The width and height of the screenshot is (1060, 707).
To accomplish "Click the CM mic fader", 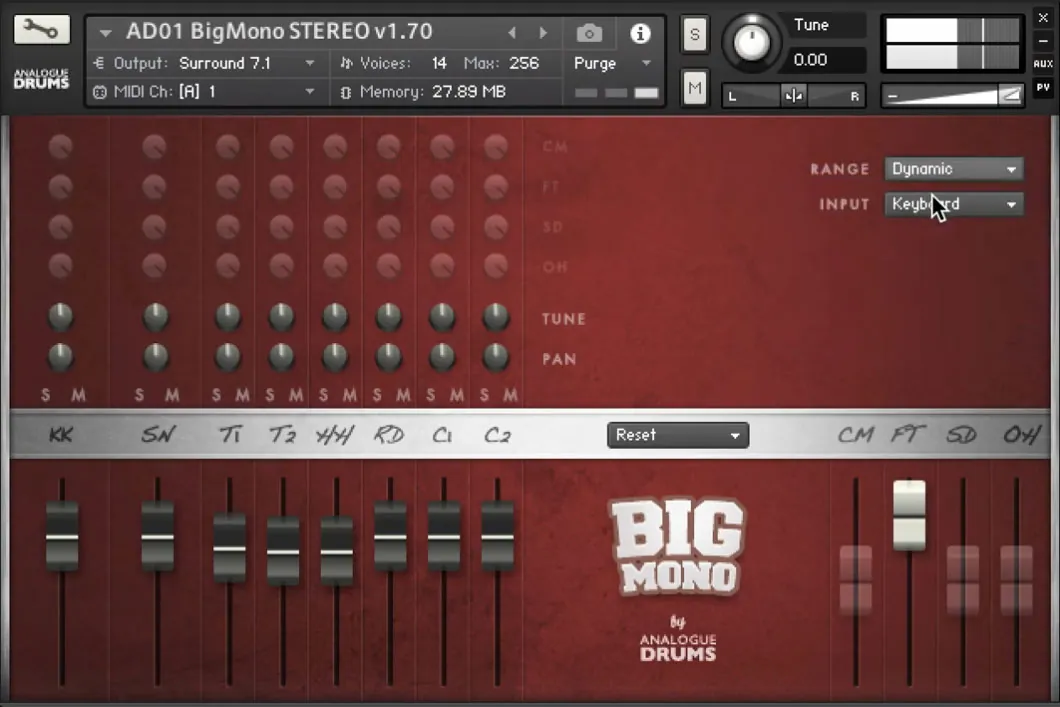I will point(856,581).
